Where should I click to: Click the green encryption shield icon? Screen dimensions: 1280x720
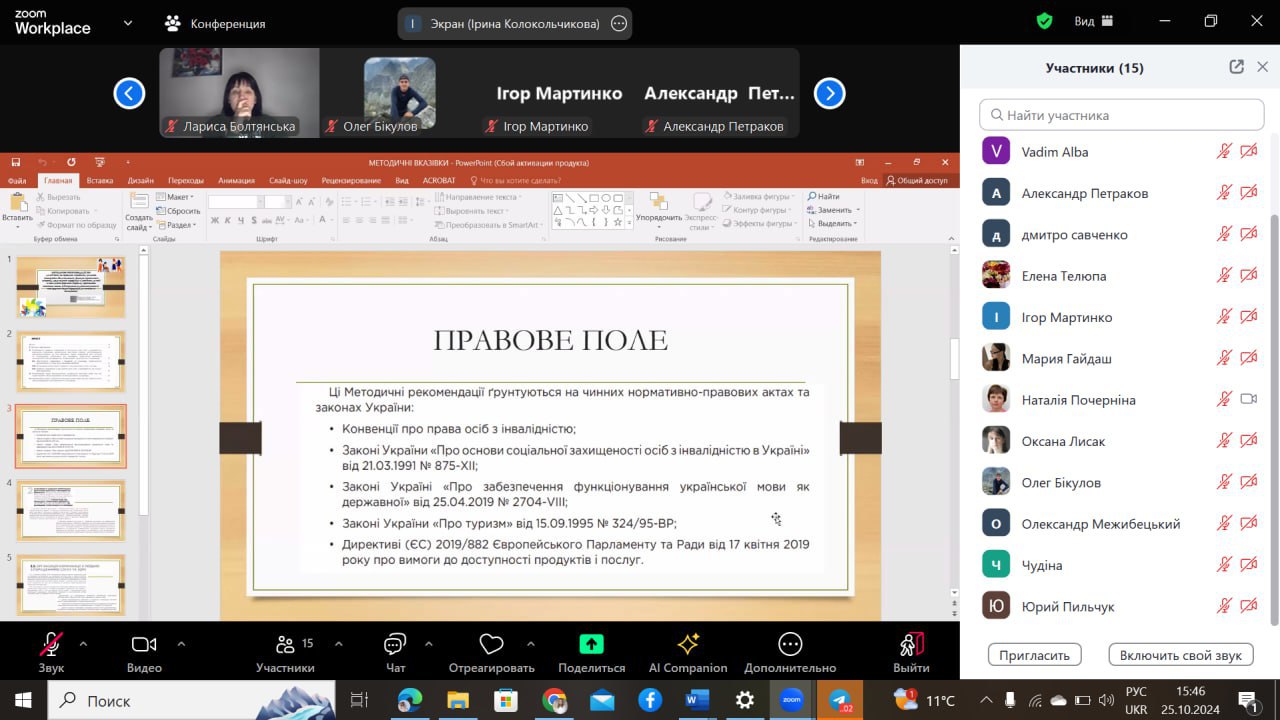(x=1044, y=21)
